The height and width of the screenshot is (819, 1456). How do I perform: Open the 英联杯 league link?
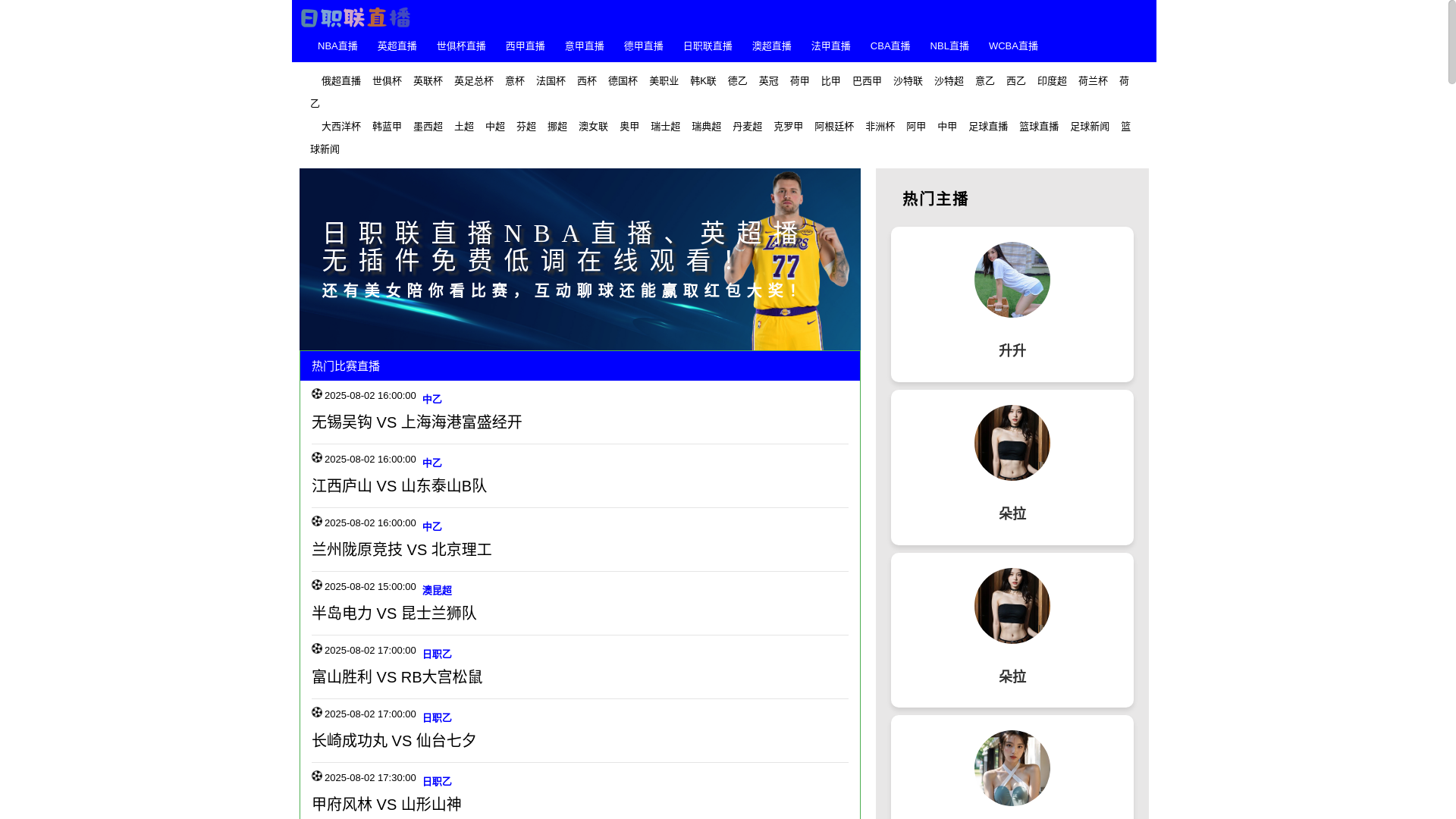tap(428, 81)
